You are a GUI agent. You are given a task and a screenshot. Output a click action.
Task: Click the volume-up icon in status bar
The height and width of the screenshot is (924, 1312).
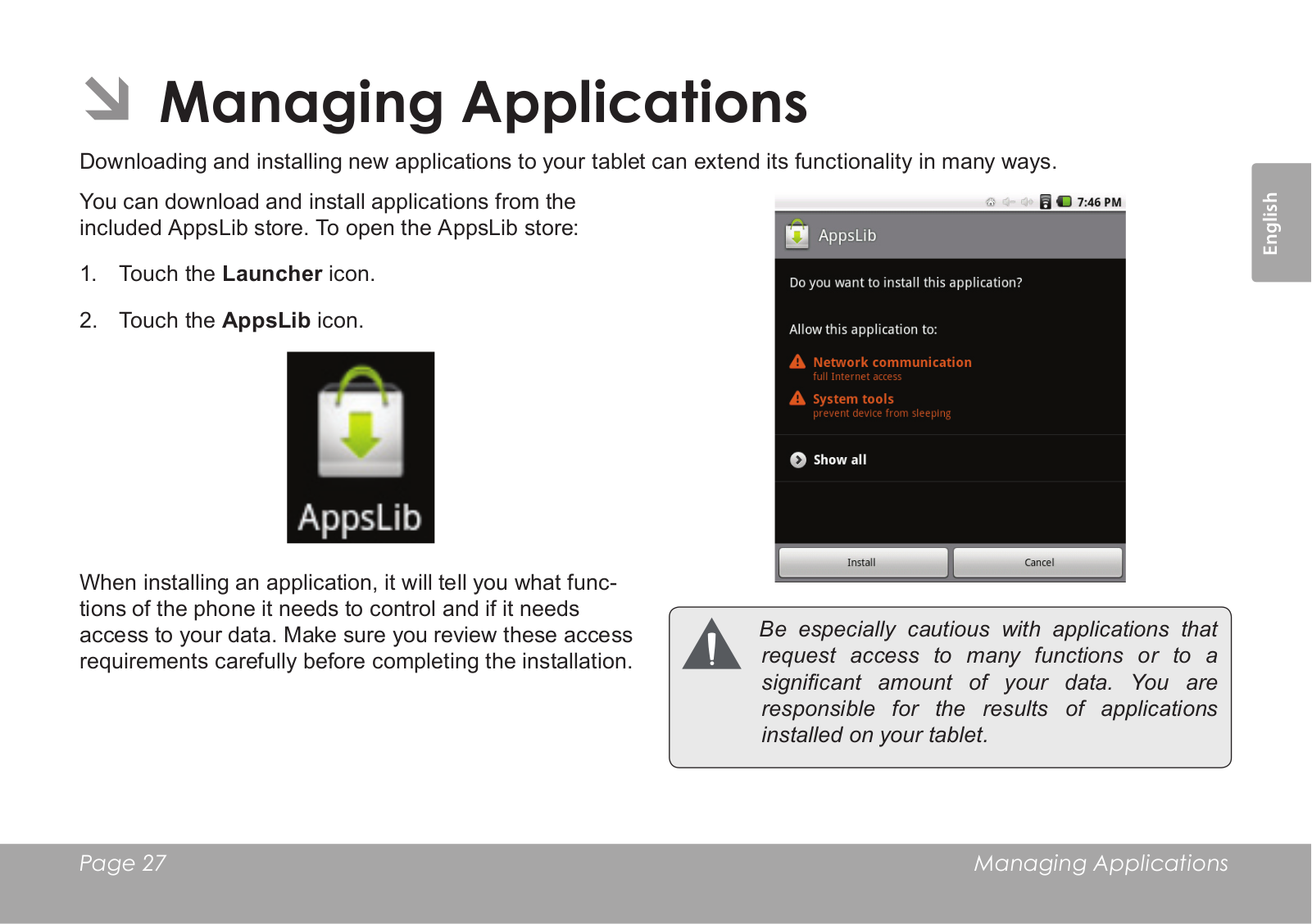tap(1027, 202)
